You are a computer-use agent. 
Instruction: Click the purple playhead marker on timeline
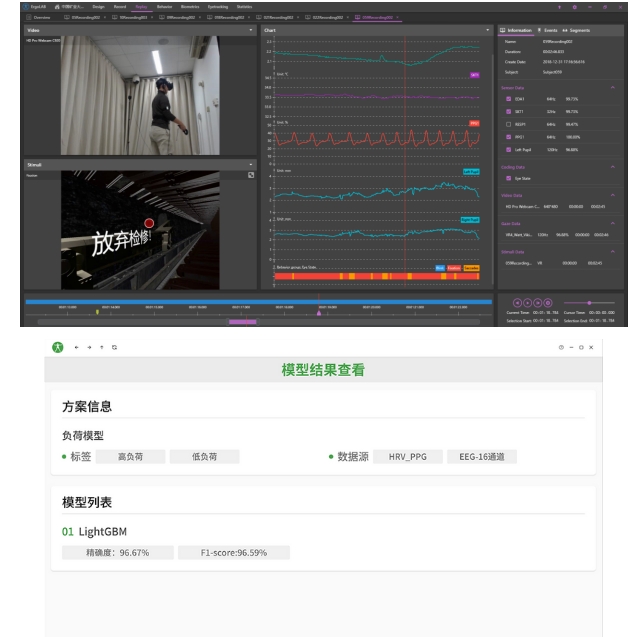[319, 312]
